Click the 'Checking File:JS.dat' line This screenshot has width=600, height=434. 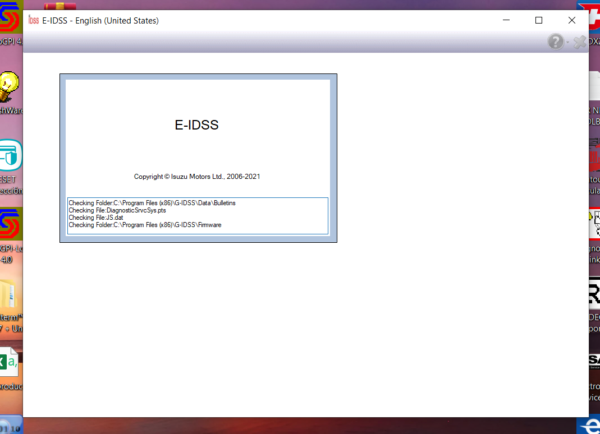[96, 217]
